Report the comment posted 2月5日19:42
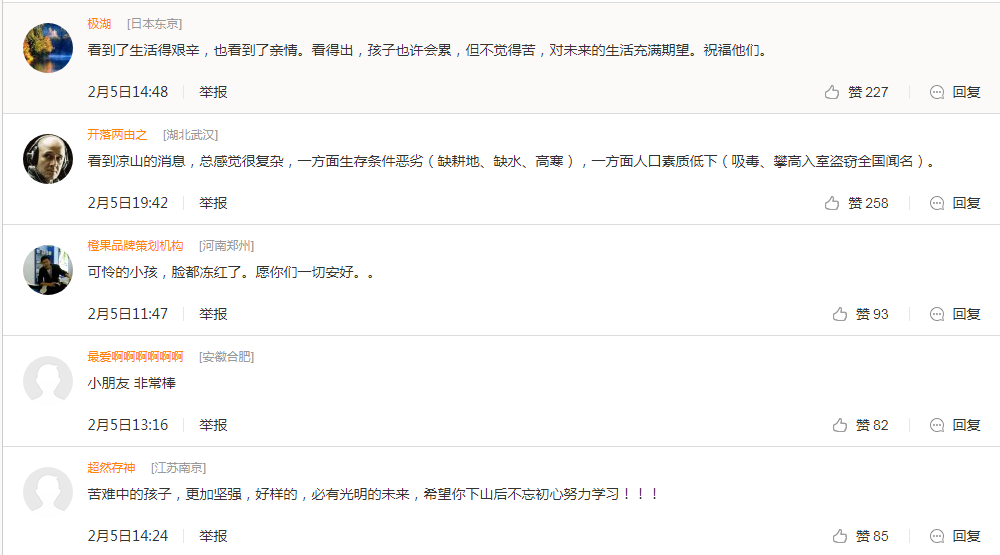Image resolution: width=1000 pixels, height=555 pixels. coord(213,204)
